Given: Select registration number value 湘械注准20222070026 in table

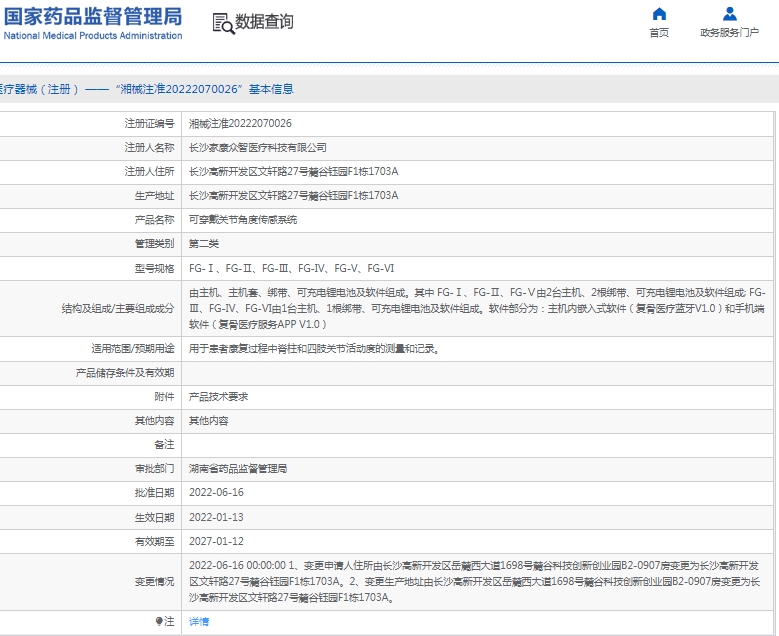Looking at the screenshot, I should pyautogui.click(x=240, y=124).
